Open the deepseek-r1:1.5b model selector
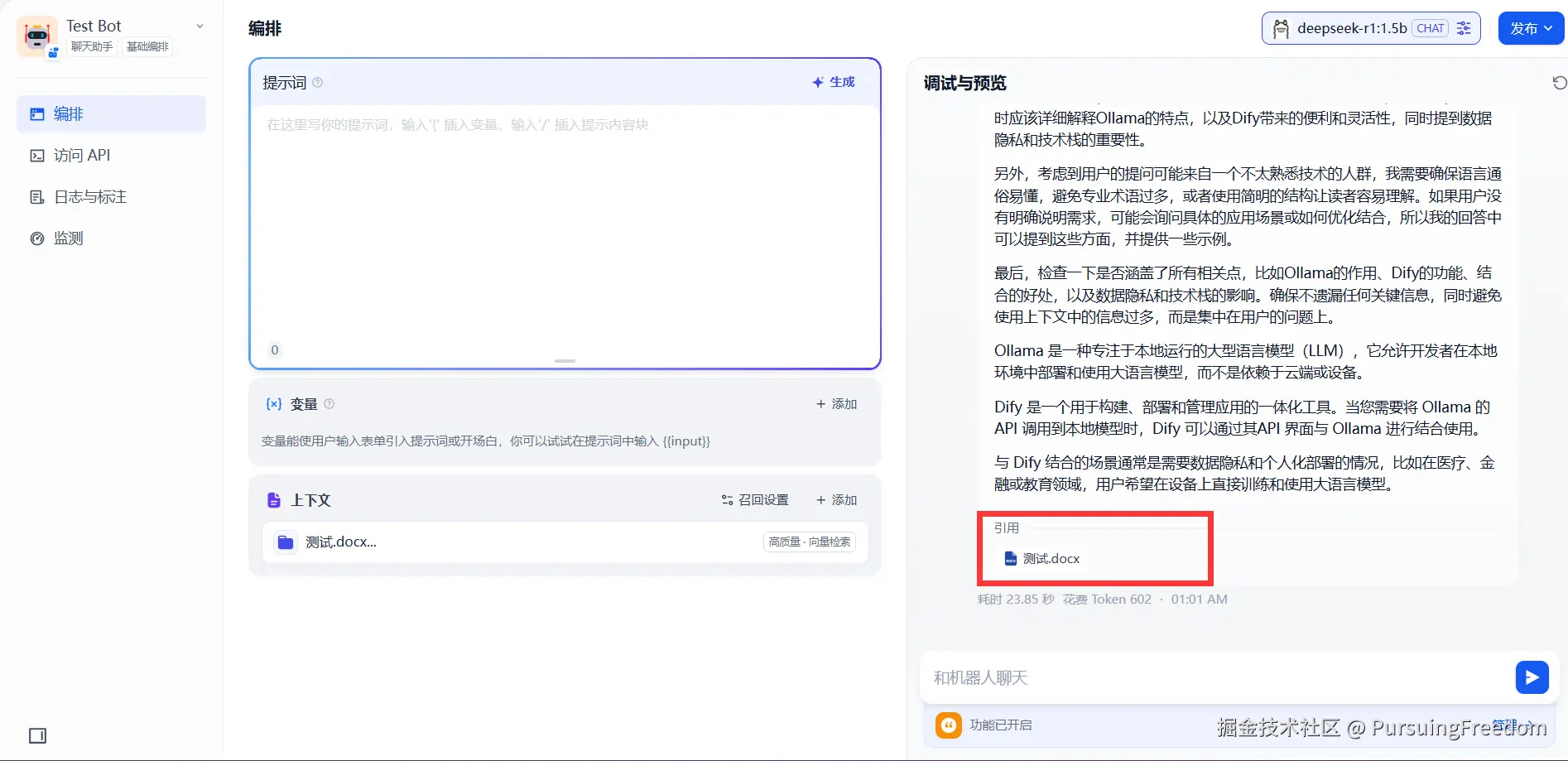Viewport: 1568px width, 761px height. [x=1371, y=28]
